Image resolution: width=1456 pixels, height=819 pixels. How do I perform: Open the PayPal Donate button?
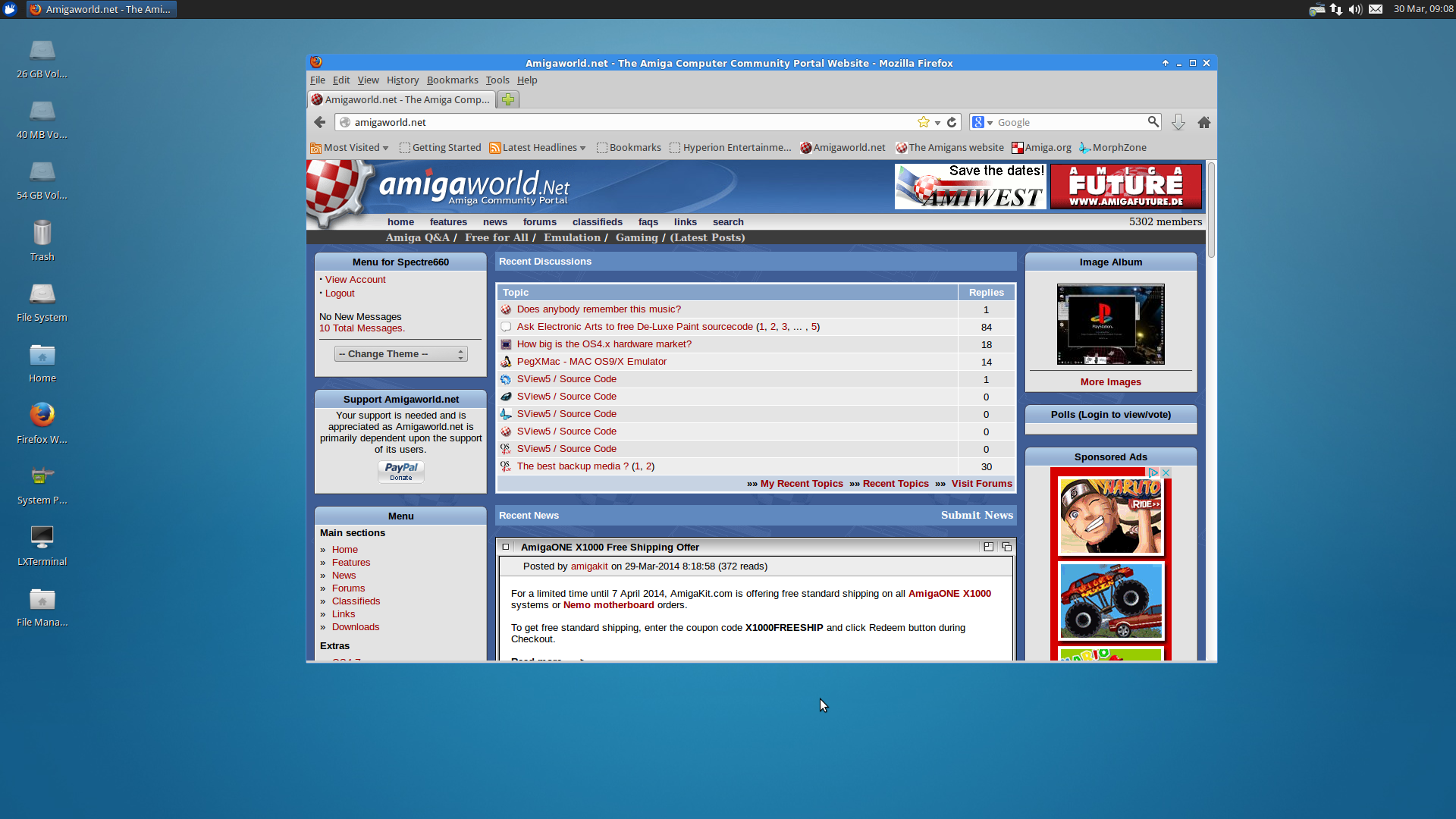(x=400, y=471)
